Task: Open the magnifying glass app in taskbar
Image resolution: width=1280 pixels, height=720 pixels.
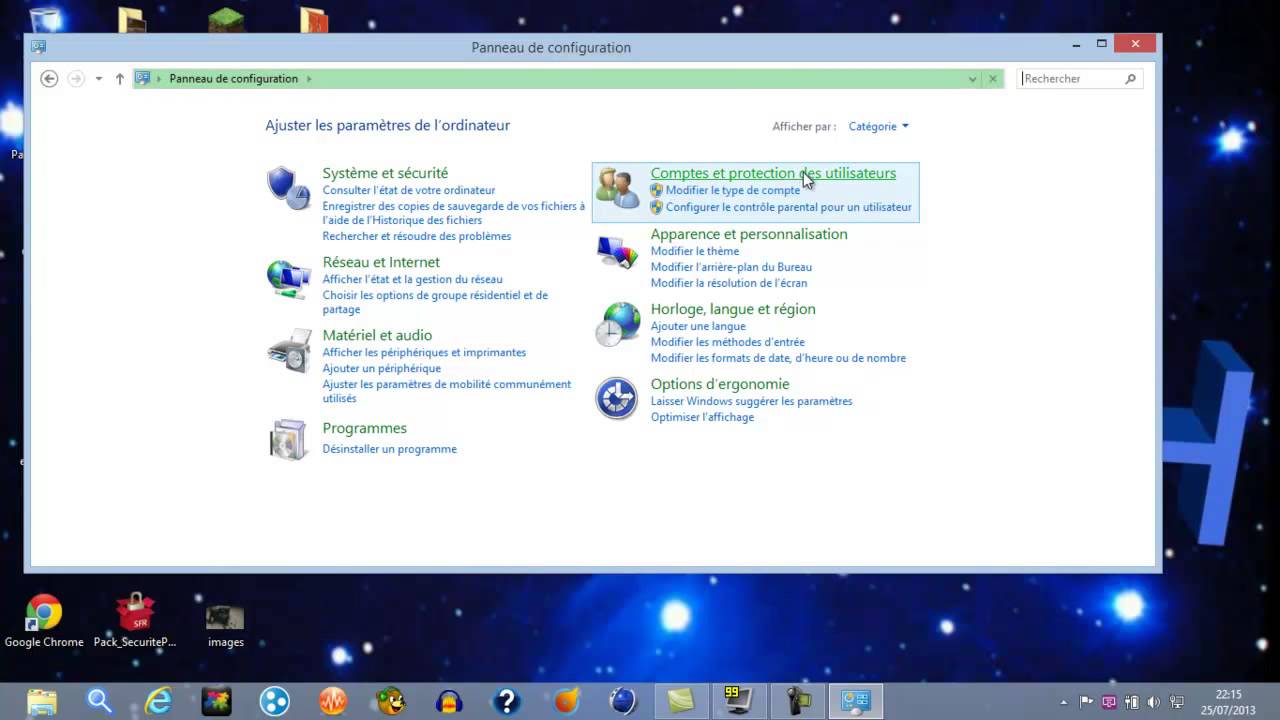Action: tap(100, 701)
